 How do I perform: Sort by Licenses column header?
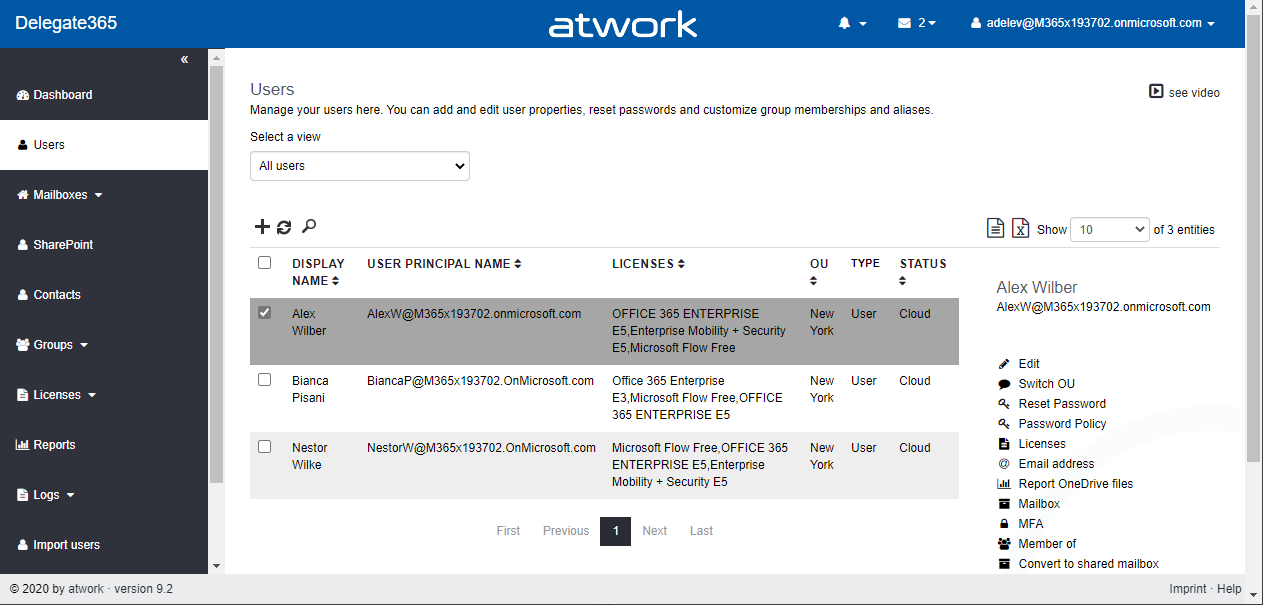pos(648,264)
